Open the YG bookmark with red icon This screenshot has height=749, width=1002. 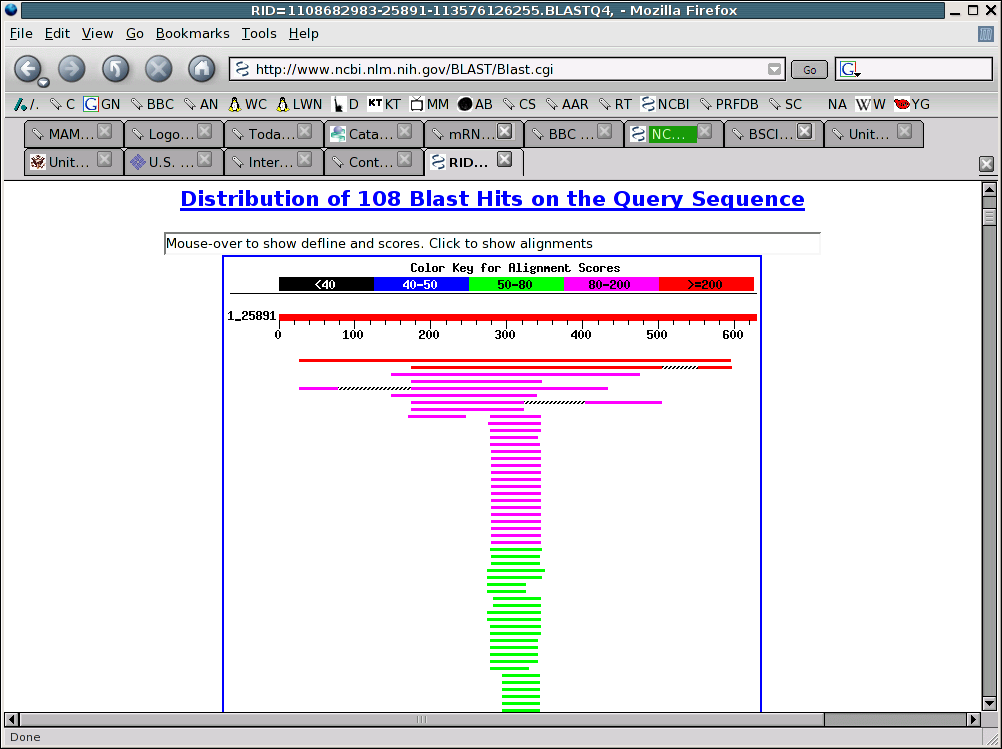point(911,104)
